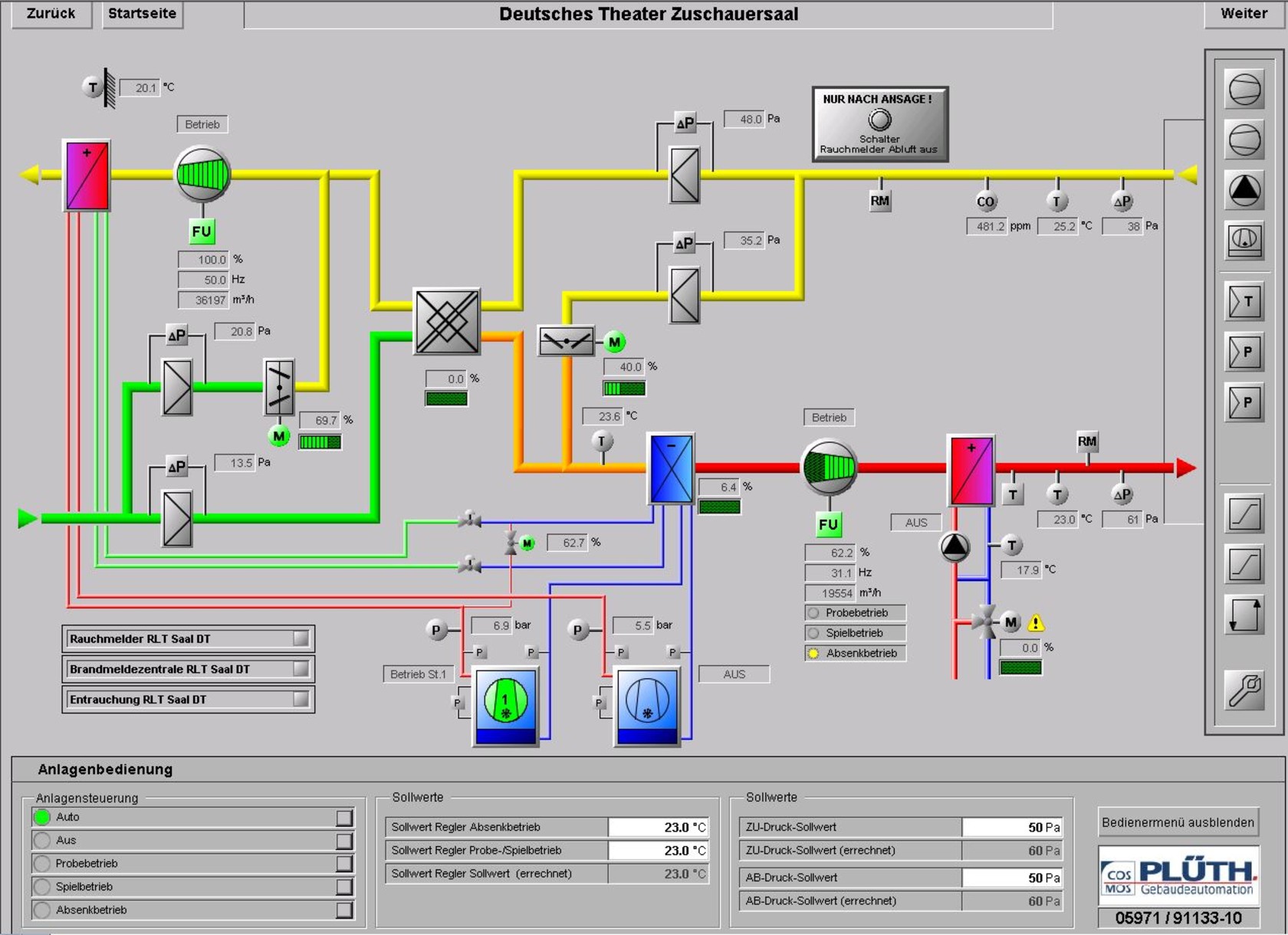Click the heating pump triangle icon

pos(955,546)
